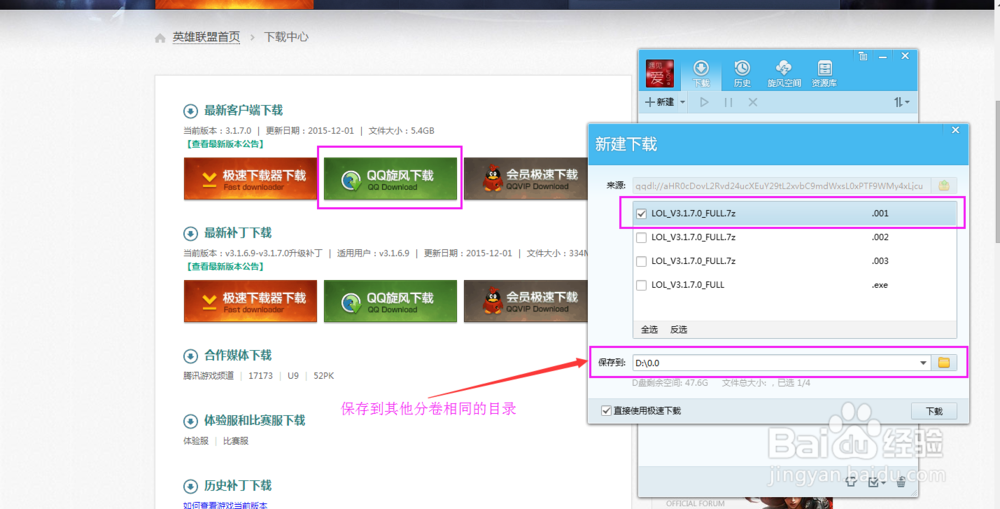The width and height of the screenshot is (1000, 509).
Task: Open the 旋风空间 cloud space tab
Action: (x=784, y=73)
